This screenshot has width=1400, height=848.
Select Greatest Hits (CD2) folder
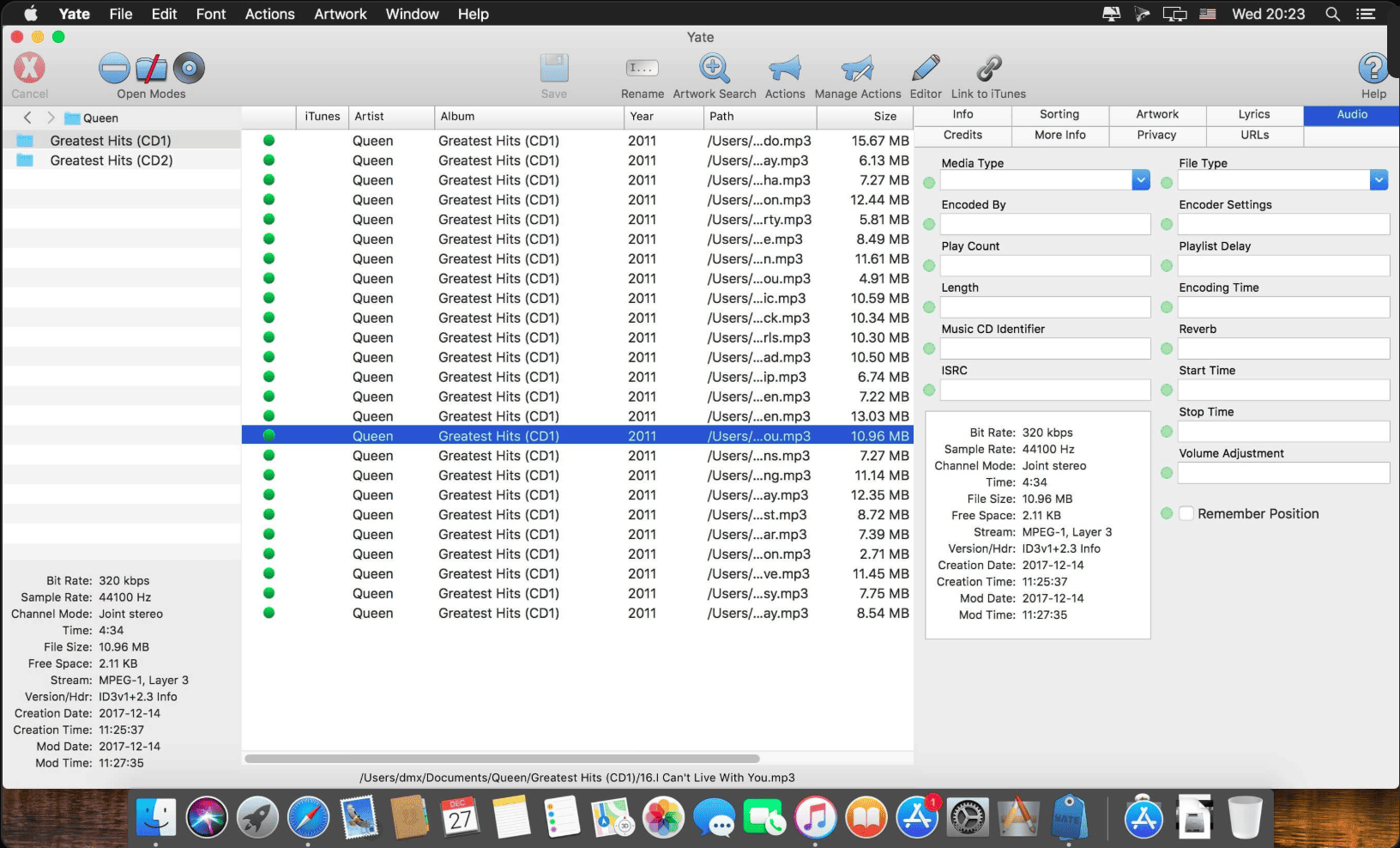(x=122, y=161)
